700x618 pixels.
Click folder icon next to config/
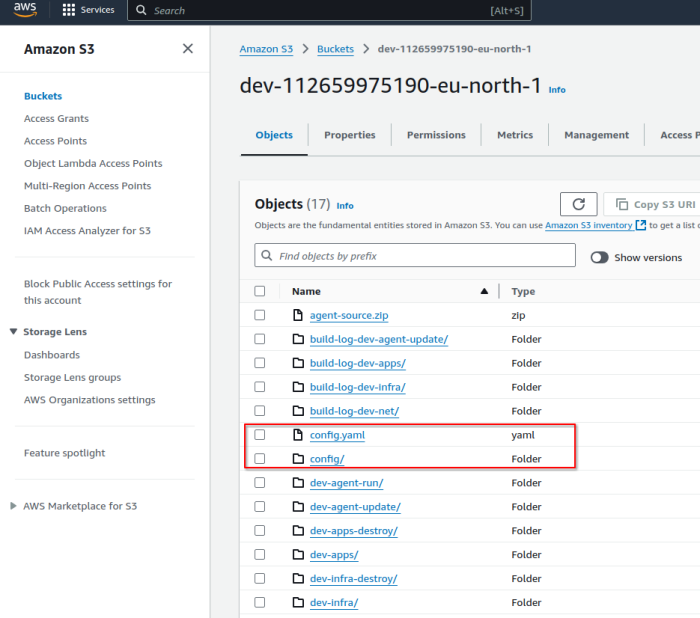pyautogui.click(x=298, y=459)
